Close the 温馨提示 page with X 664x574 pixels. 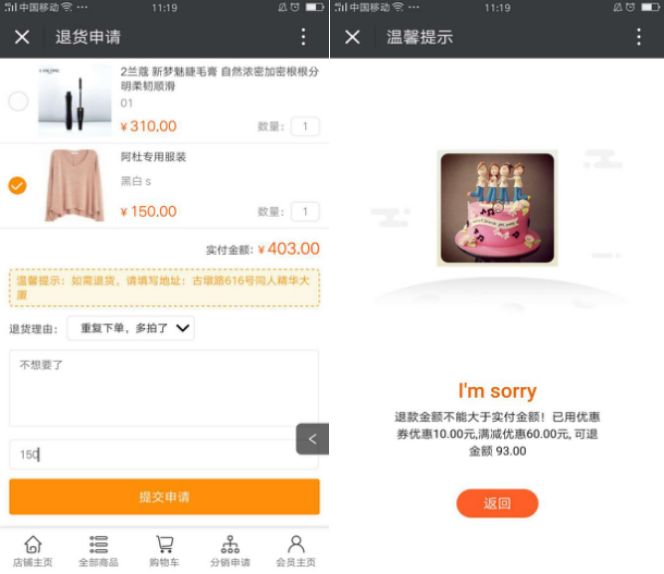tap(352, 37)
